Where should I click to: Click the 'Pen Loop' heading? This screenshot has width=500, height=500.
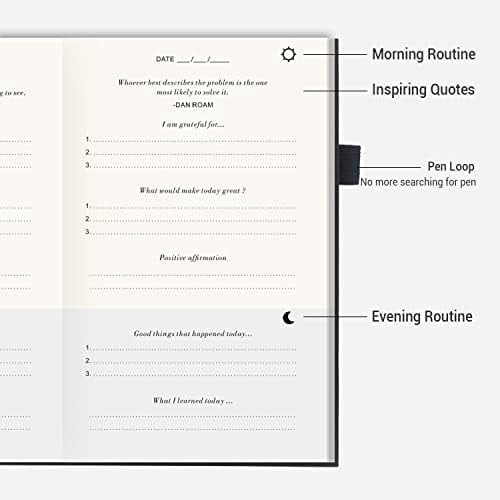click(x=451, y=166)
